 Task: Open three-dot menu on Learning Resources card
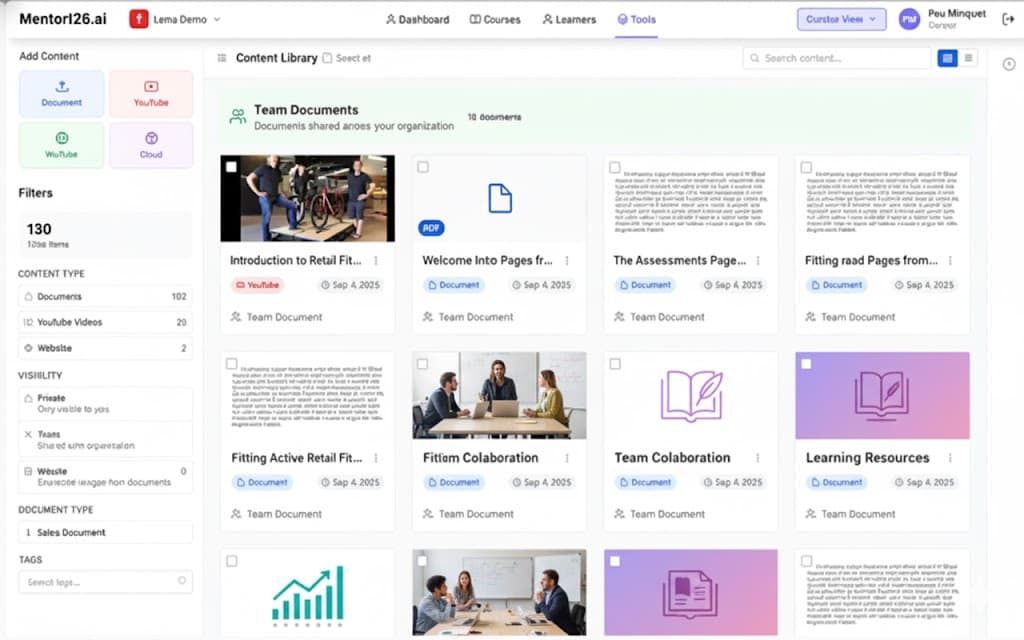pos(950,458)
